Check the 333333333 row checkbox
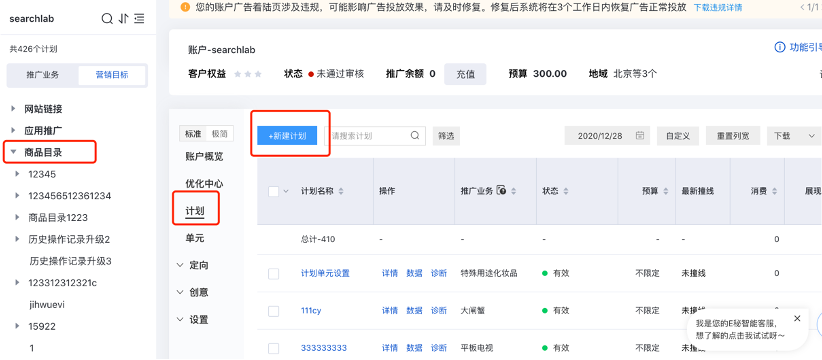 273,348
